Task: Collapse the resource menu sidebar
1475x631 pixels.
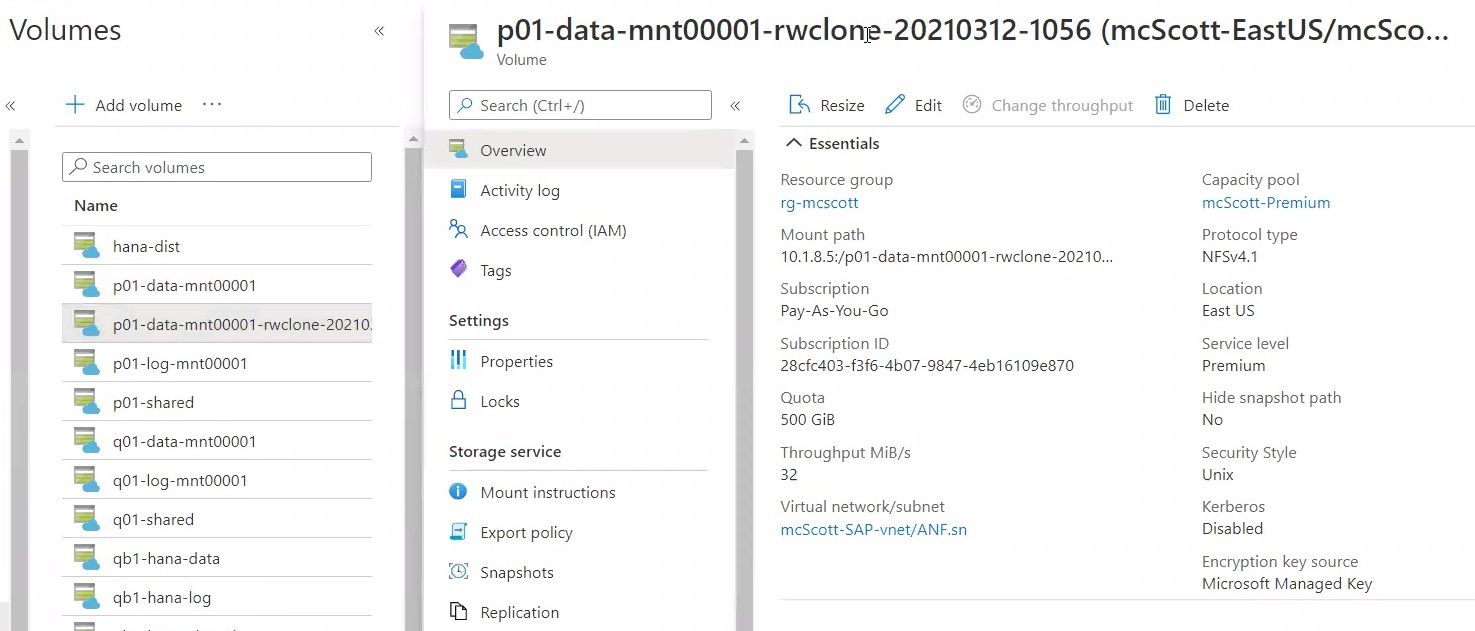Action: 735,105
